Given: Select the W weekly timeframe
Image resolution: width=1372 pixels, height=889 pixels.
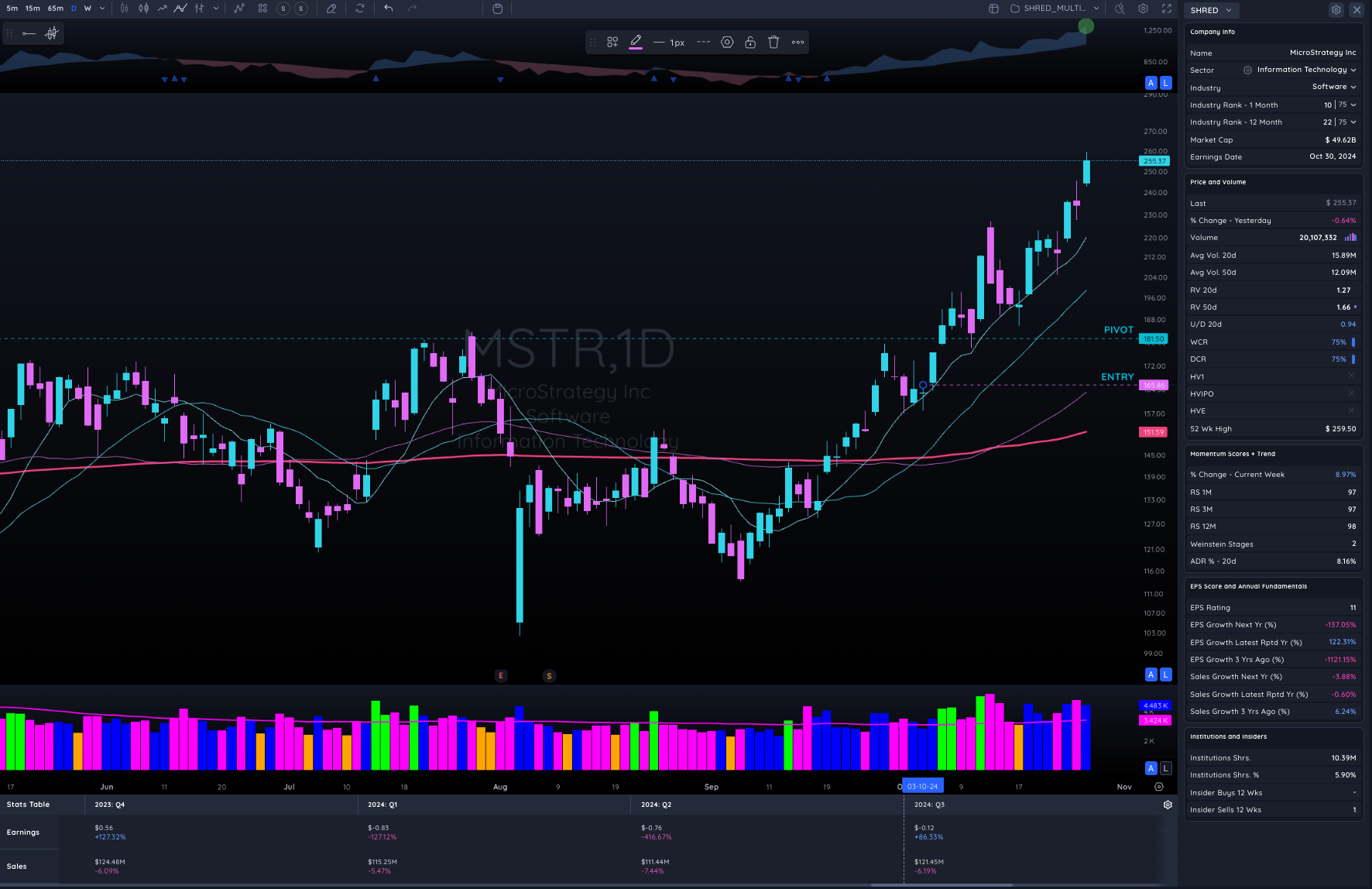Looking at the screenshot, I should point(87,9).
